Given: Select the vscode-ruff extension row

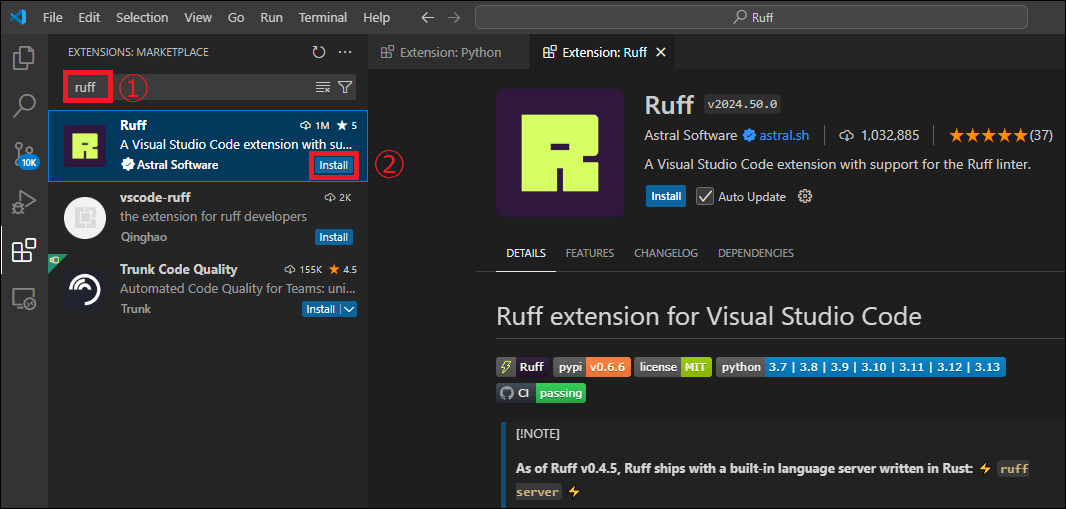Looking at the screenshot, I should pos(208,218).
